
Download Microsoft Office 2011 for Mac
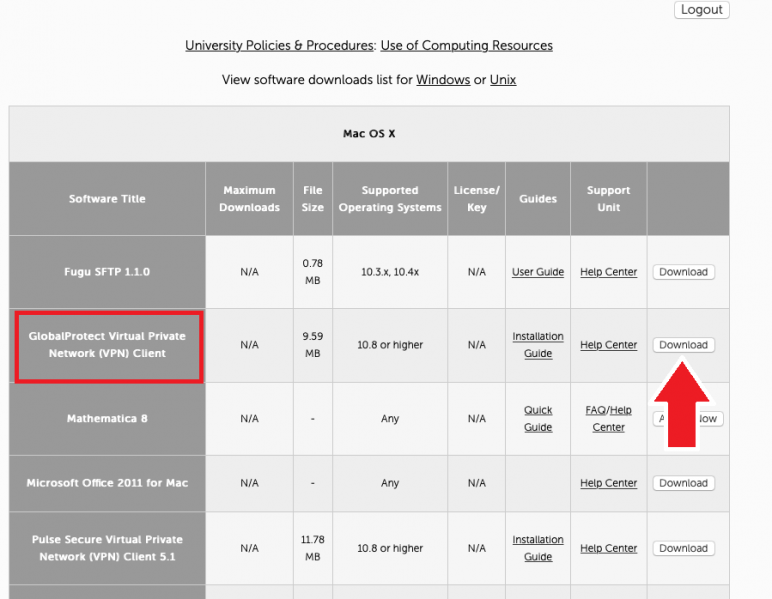pos(683,483)
